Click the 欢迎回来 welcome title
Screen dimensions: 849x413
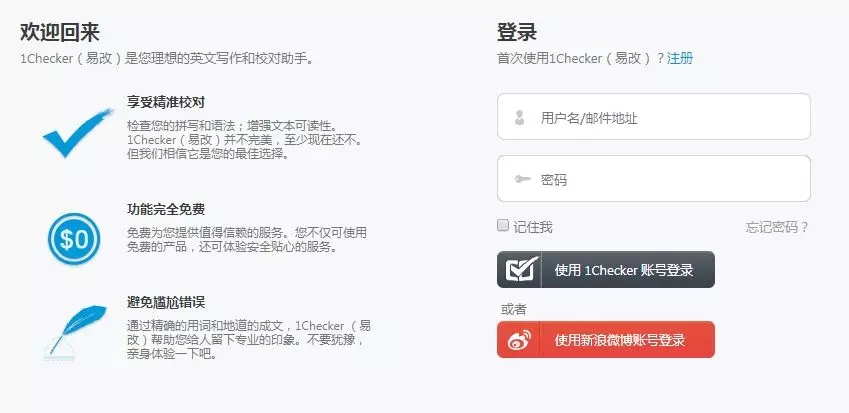coord(60,32)
